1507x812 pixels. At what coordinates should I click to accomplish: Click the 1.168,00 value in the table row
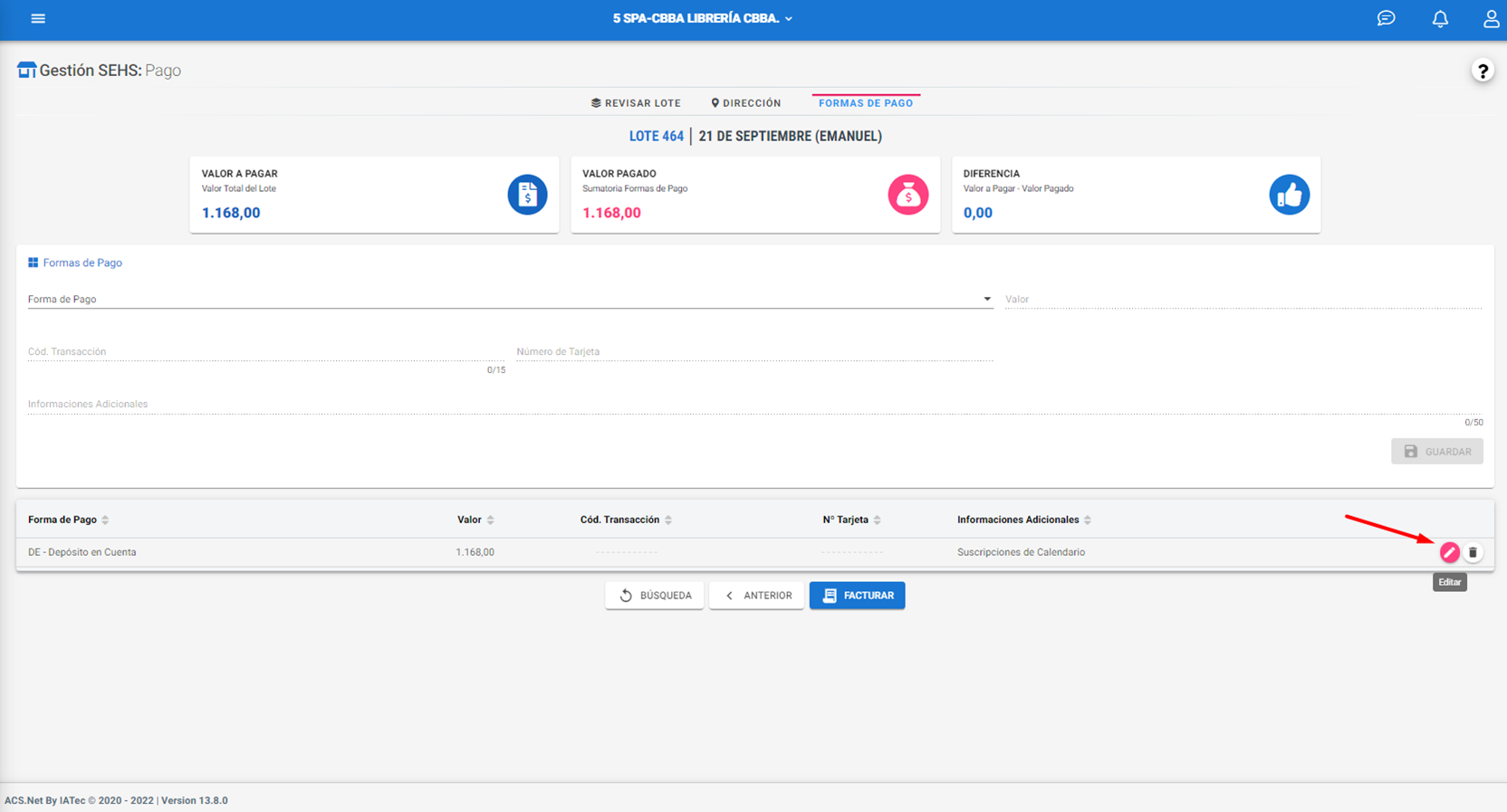(x=475, y=552)
